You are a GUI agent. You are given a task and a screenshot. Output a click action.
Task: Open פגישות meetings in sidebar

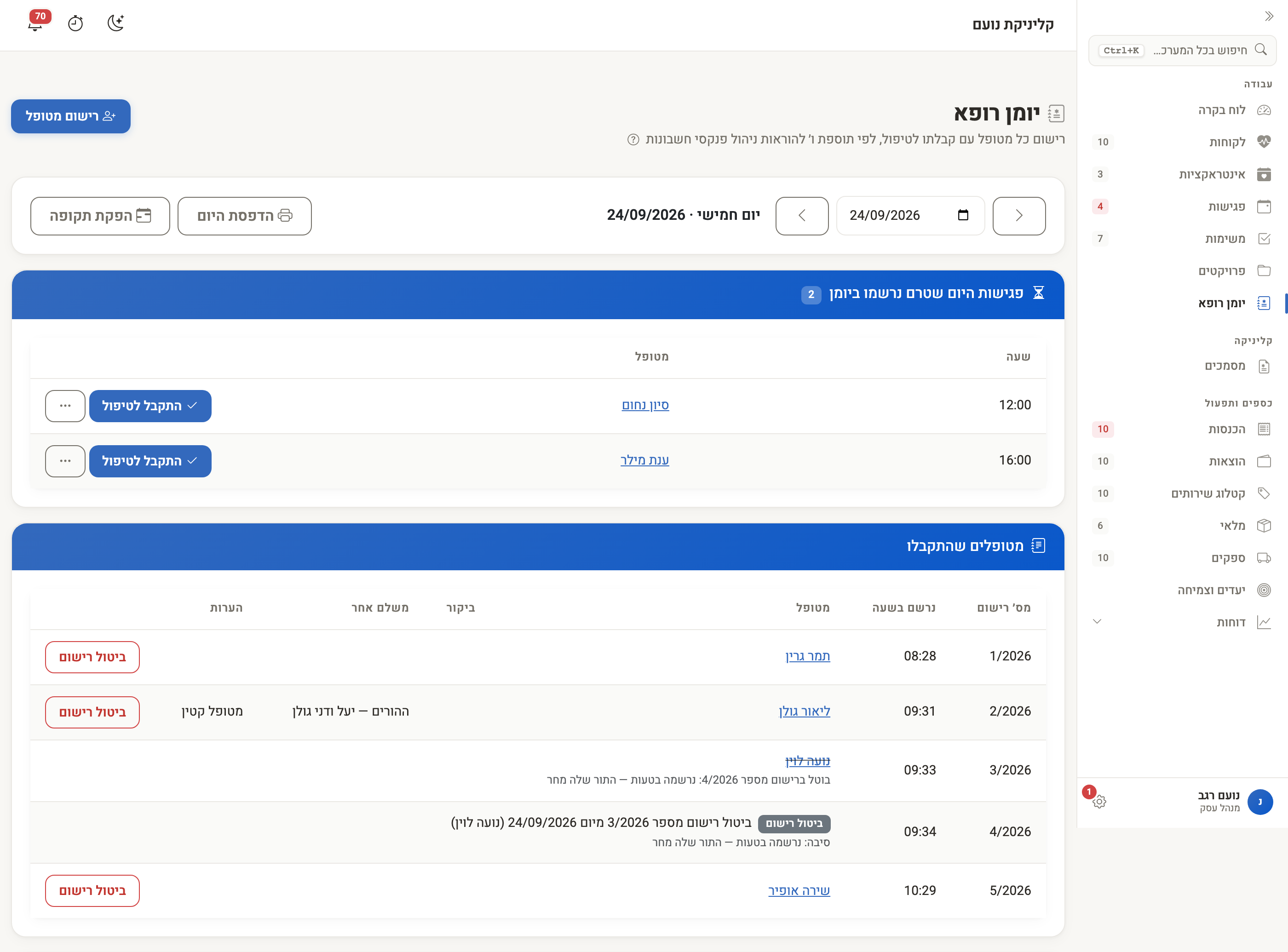1182,207
